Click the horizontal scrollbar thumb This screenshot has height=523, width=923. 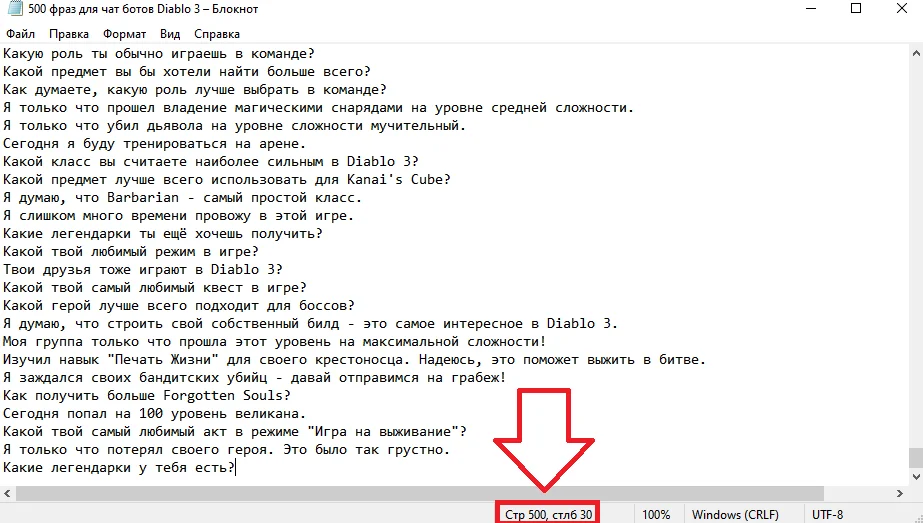[x=420, y=494]
